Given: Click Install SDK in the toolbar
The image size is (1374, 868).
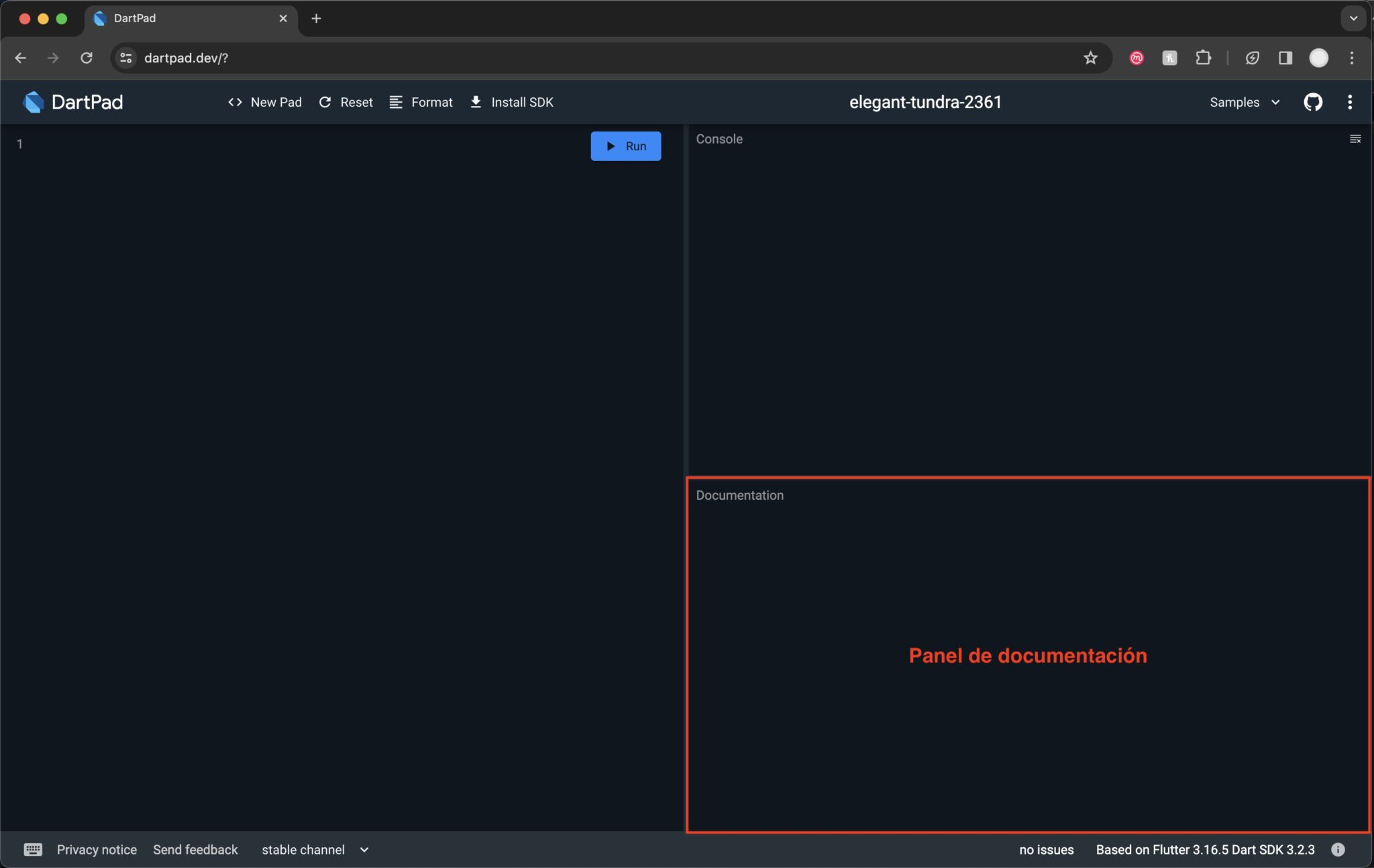Looking at the screenshot, I should tap(512, 102).
